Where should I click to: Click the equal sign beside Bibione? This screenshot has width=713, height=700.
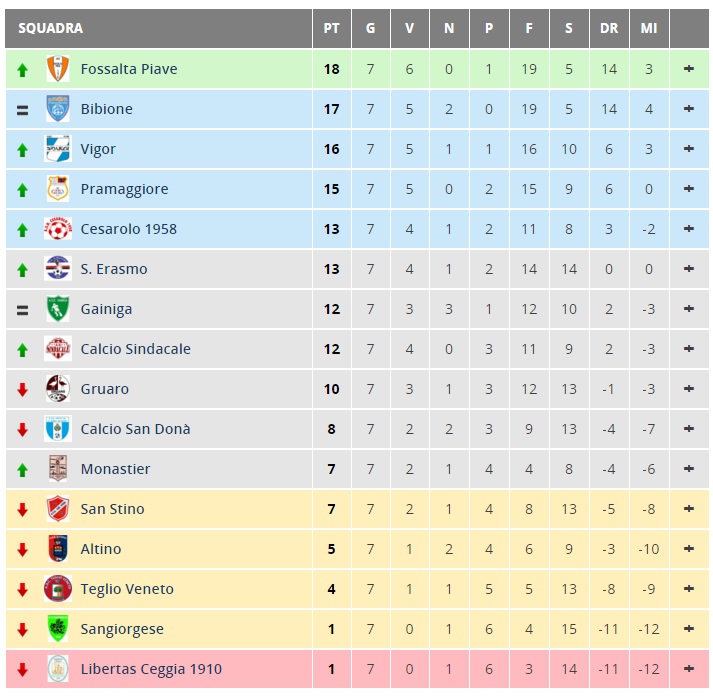tap(22, 110)
